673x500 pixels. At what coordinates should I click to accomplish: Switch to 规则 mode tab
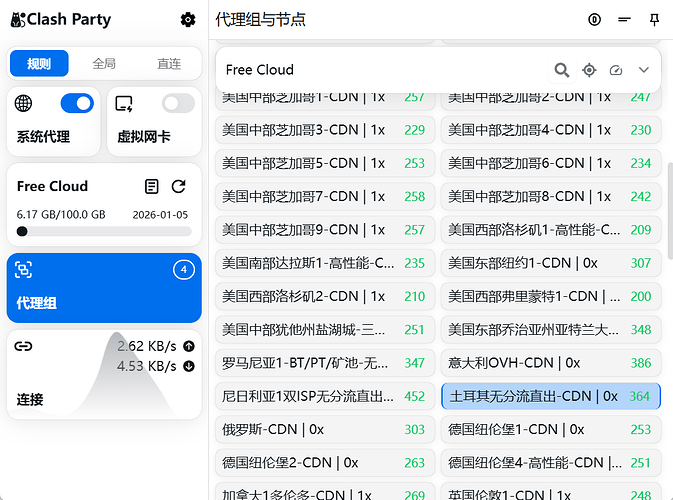39,64
